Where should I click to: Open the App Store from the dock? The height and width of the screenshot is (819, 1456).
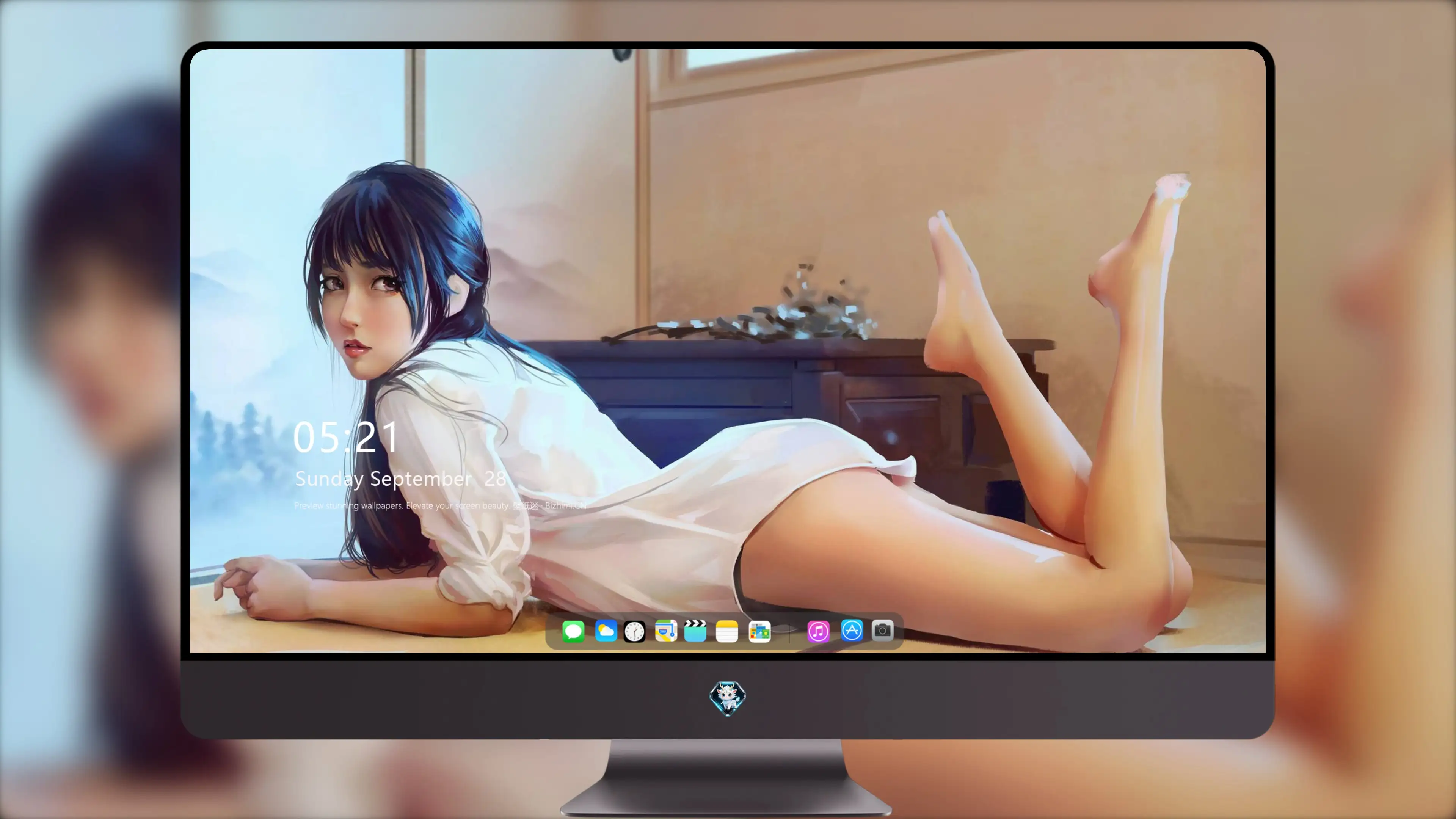[x=852, y=630]
